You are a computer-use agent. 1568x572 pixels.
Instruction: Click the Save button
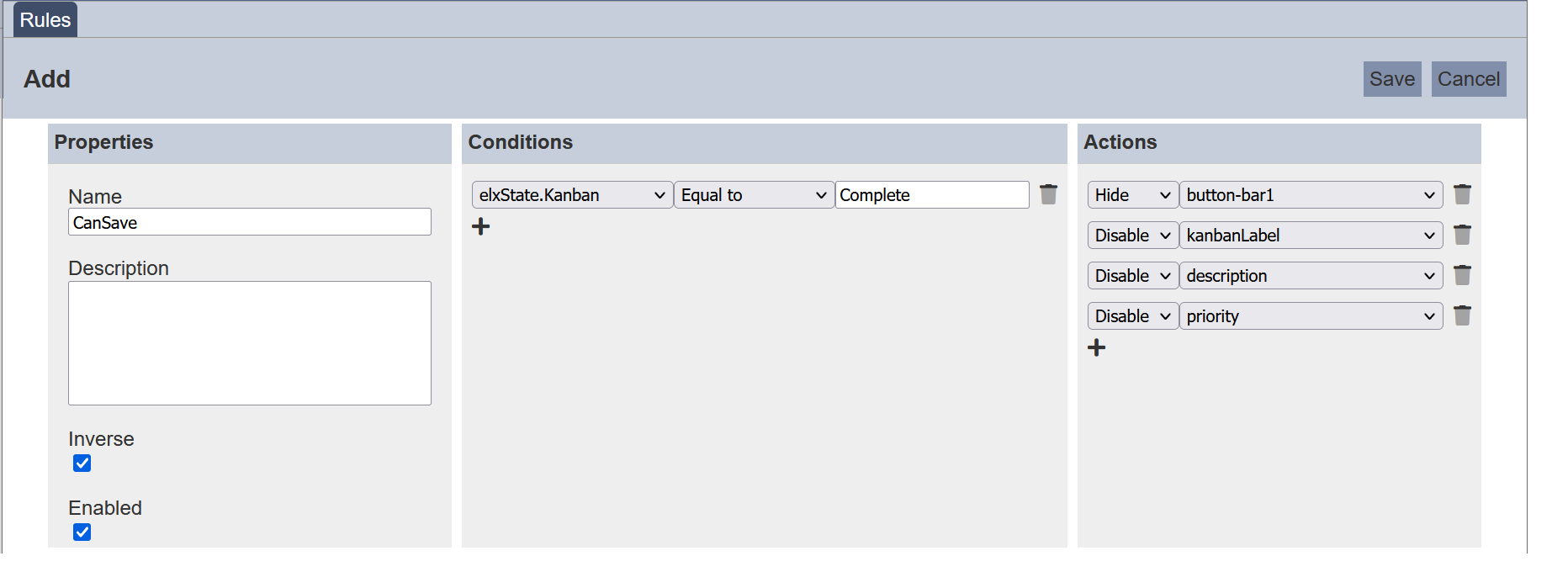click(1391, 79)
